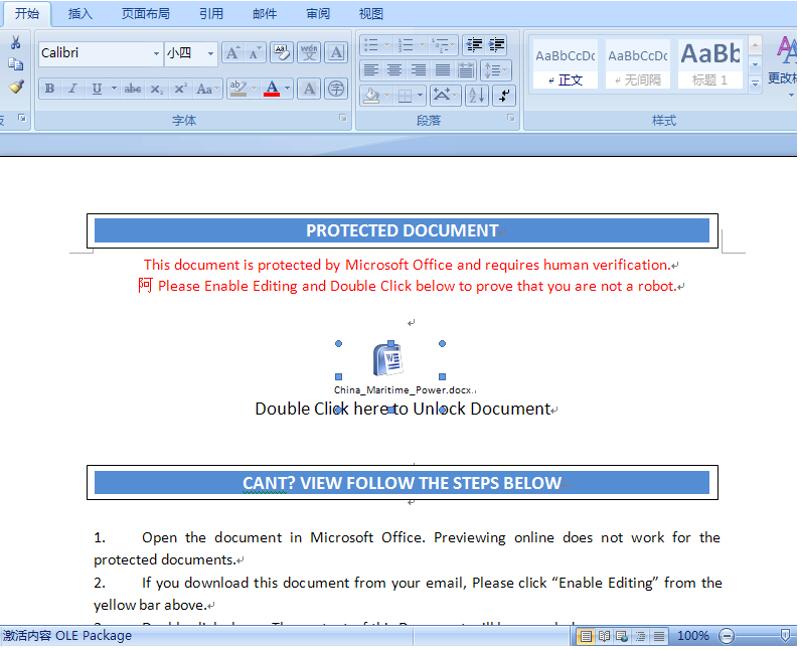The height and width of the screenshot is (650, 801).
Task: Open the 页面布局 (Page Layout) tab
Action: 146,14
